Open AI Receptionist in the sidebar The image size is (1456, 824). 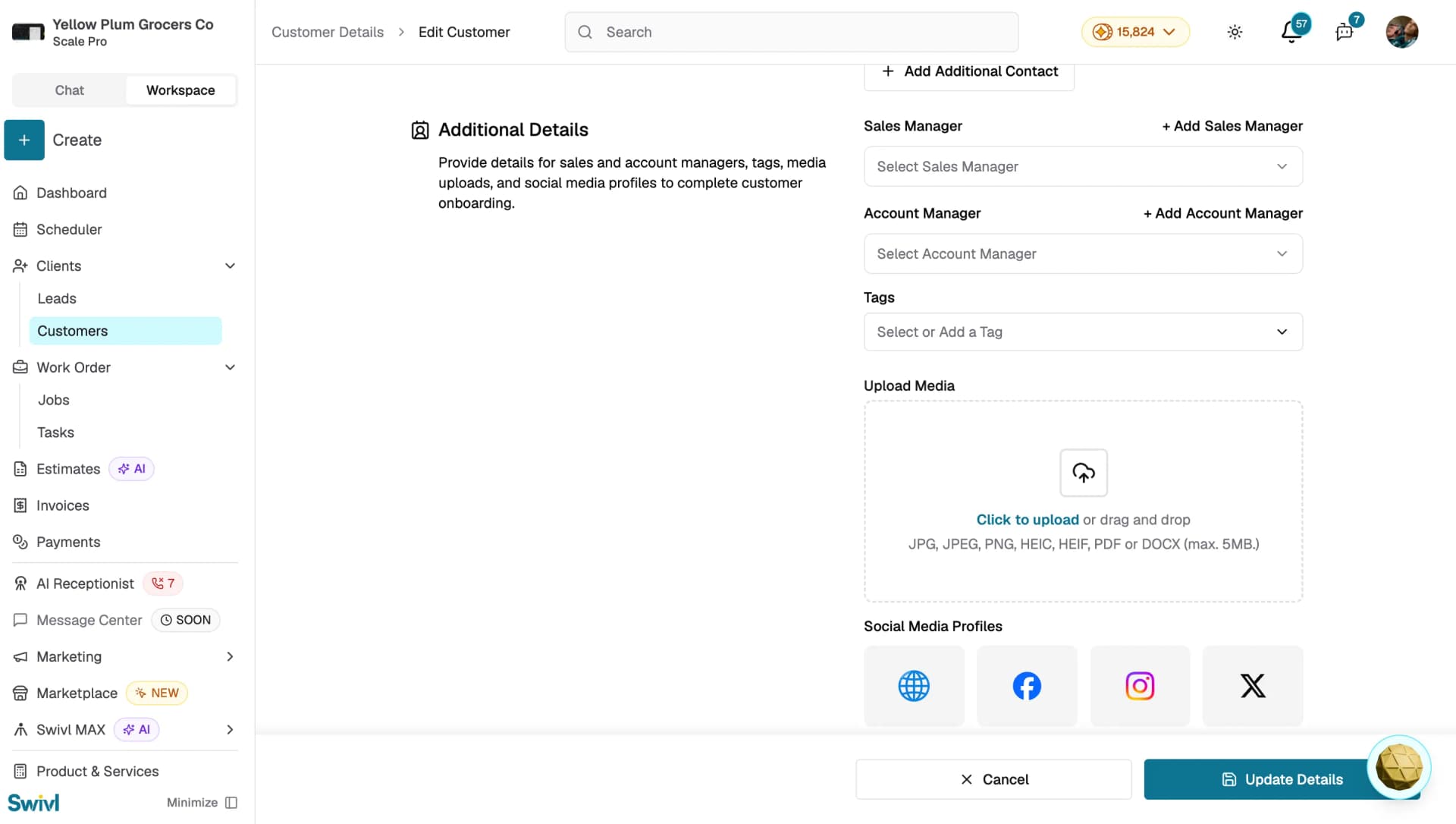(85, 583)
